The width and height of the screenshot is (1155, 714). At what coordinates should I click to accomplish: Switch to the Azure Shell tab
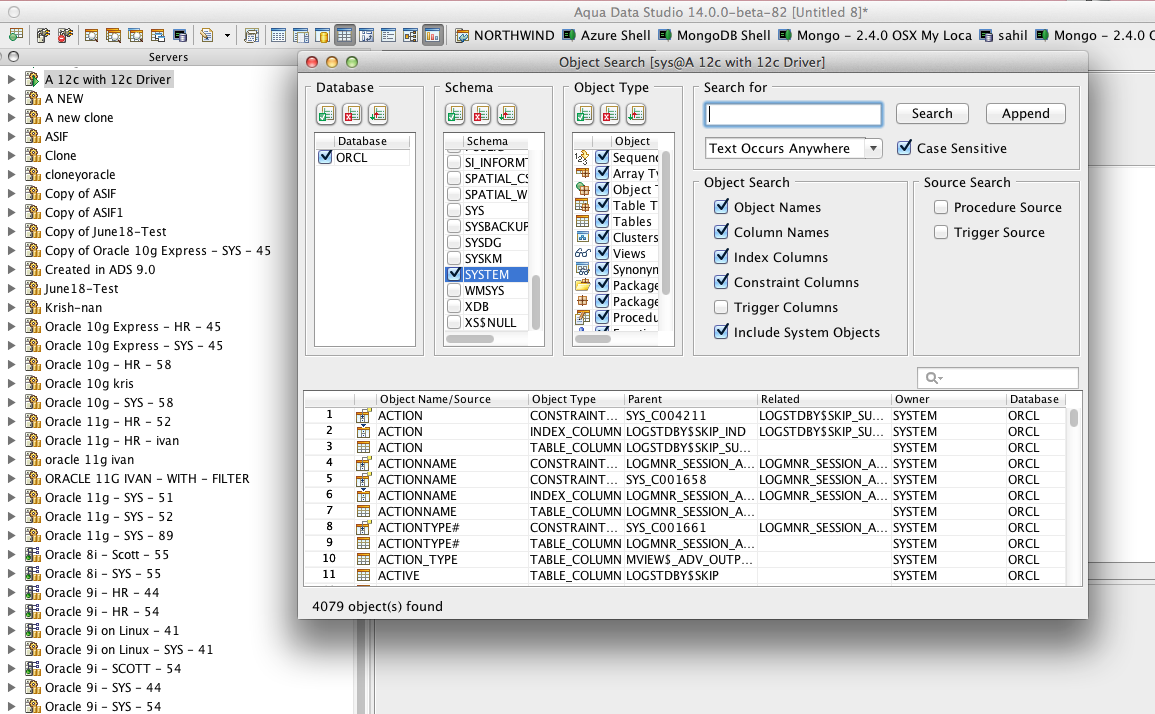click(607, 35)
